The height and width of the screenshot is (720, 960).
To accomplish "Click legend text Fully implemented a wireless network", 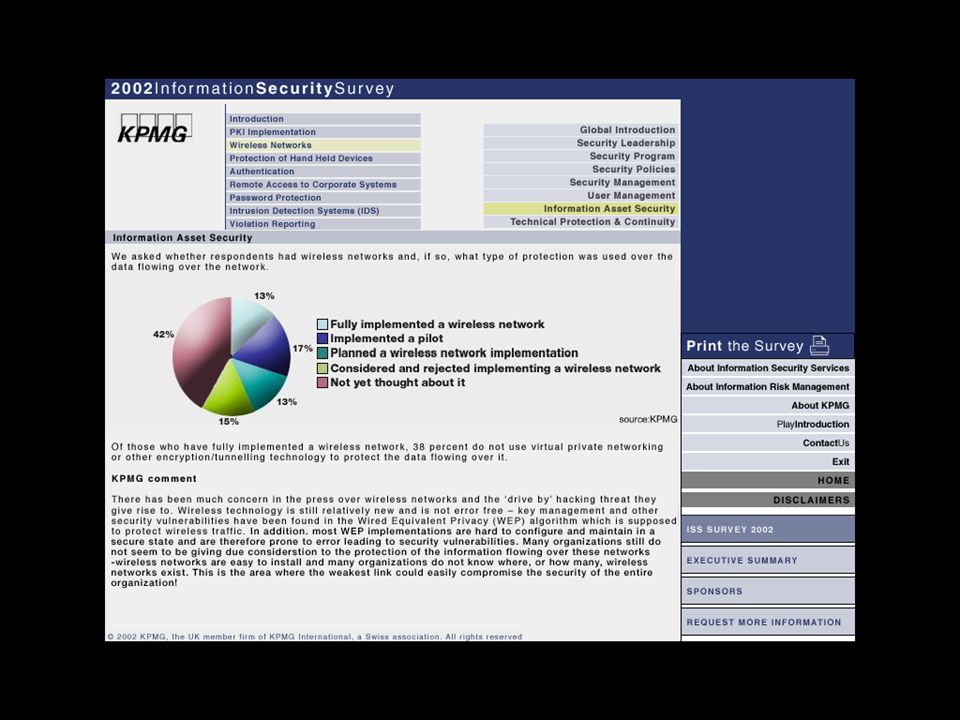I will [437, 324].
